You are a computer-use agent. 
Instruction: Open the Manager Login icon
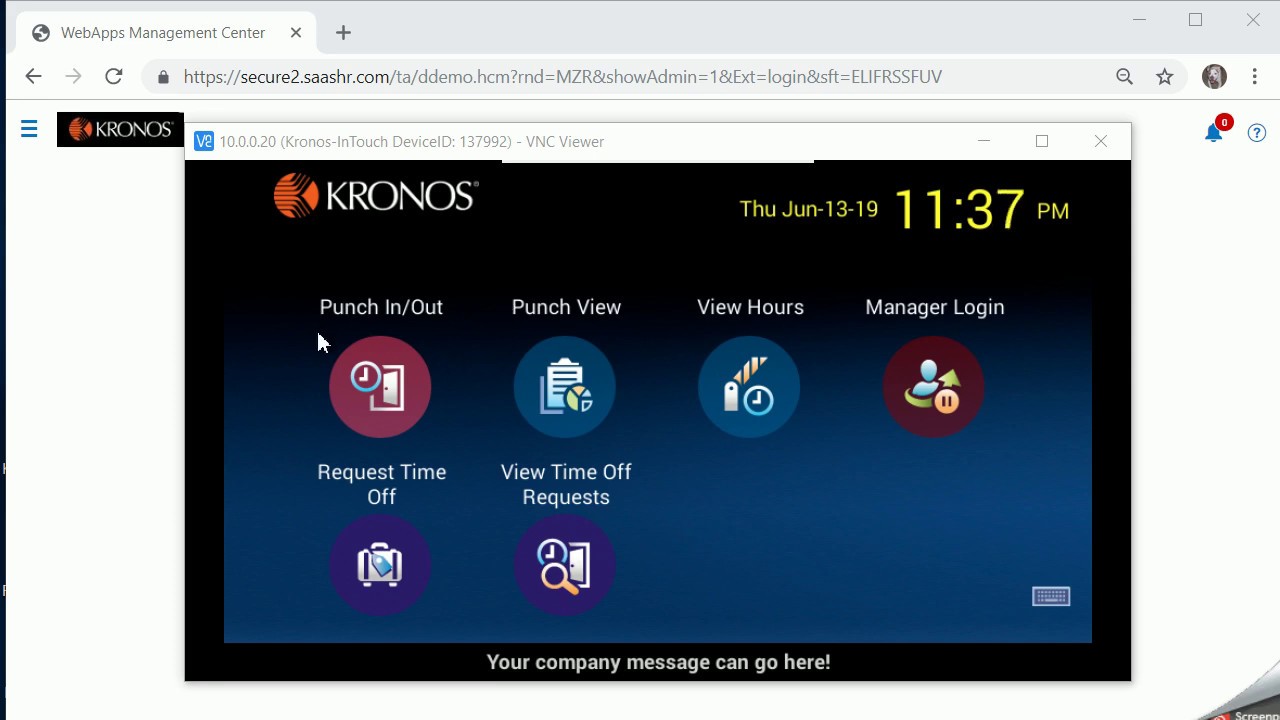point(934,387)
